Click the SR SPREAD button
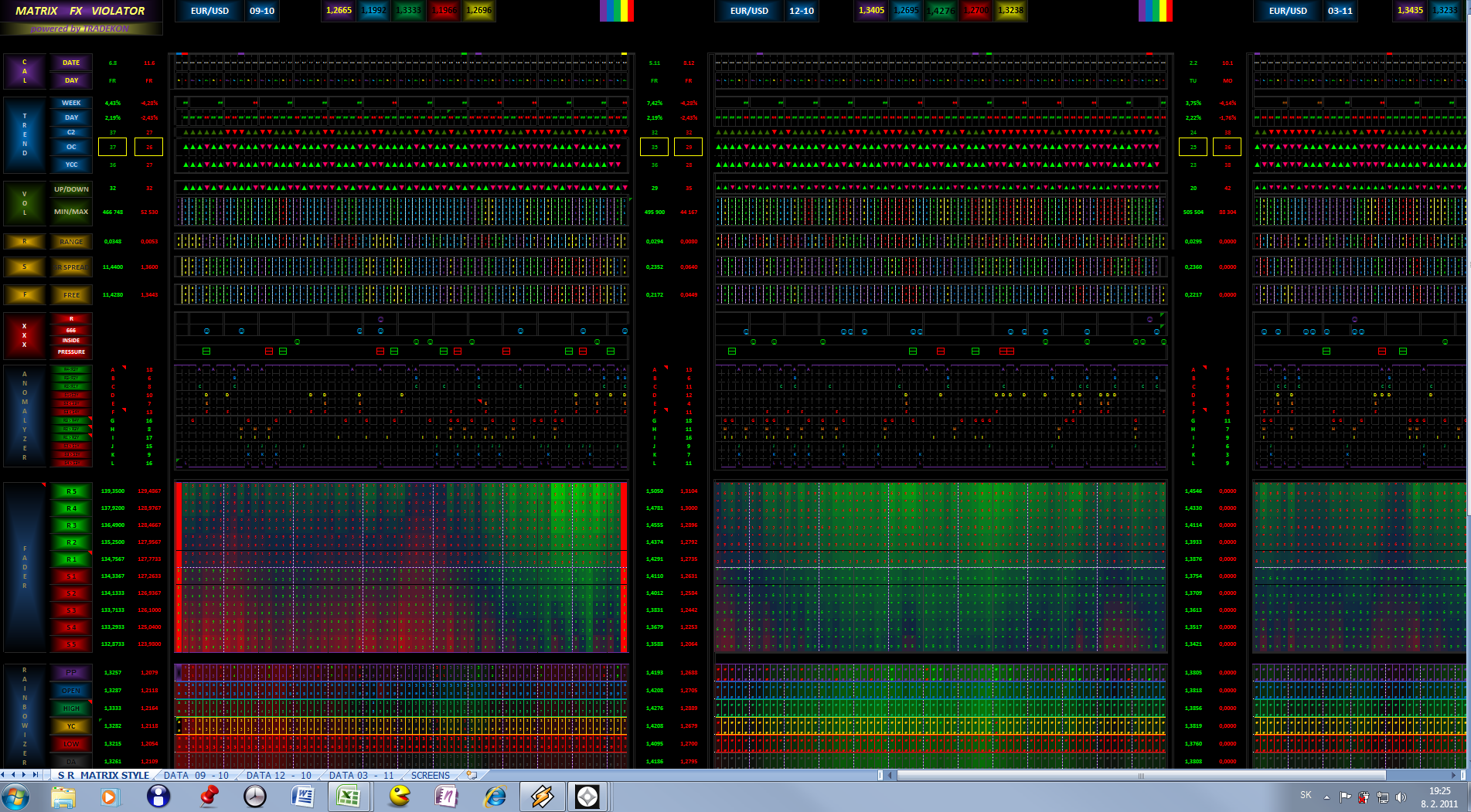This screenshot has width=1471, height=812. click(71, 267)
